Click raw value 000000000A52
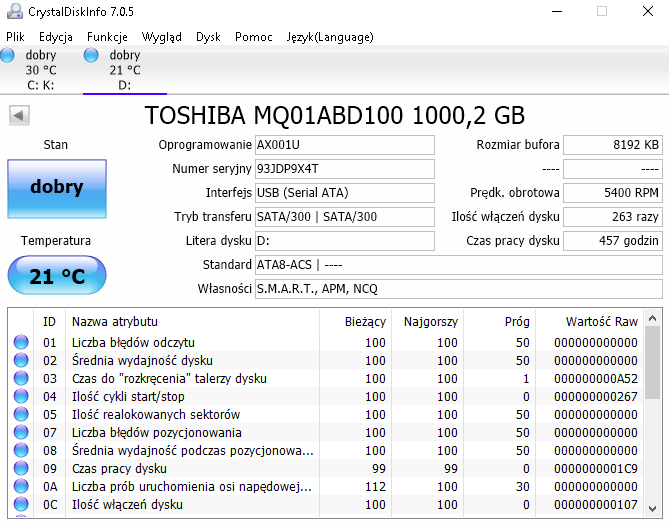The width and height of the screenshot is (669, 523). click(x=596, y=378)
